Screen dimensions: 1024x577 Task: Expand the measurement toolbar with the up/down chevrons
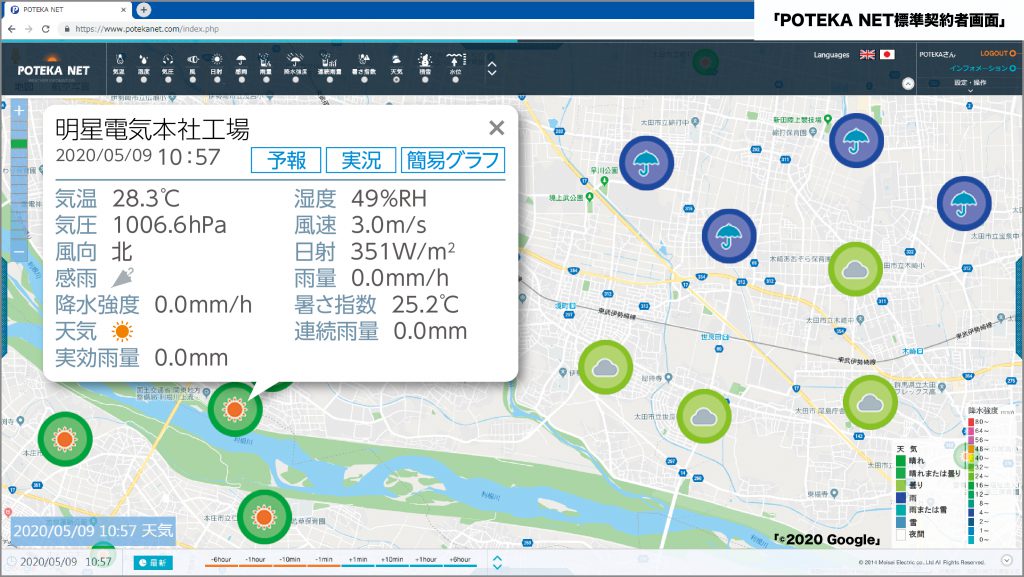coord(492,69)
